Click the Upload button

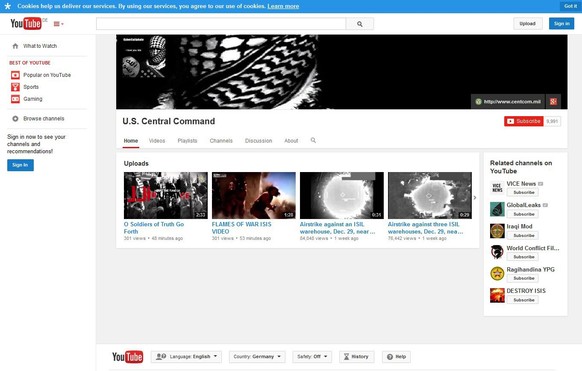[527, 23]
